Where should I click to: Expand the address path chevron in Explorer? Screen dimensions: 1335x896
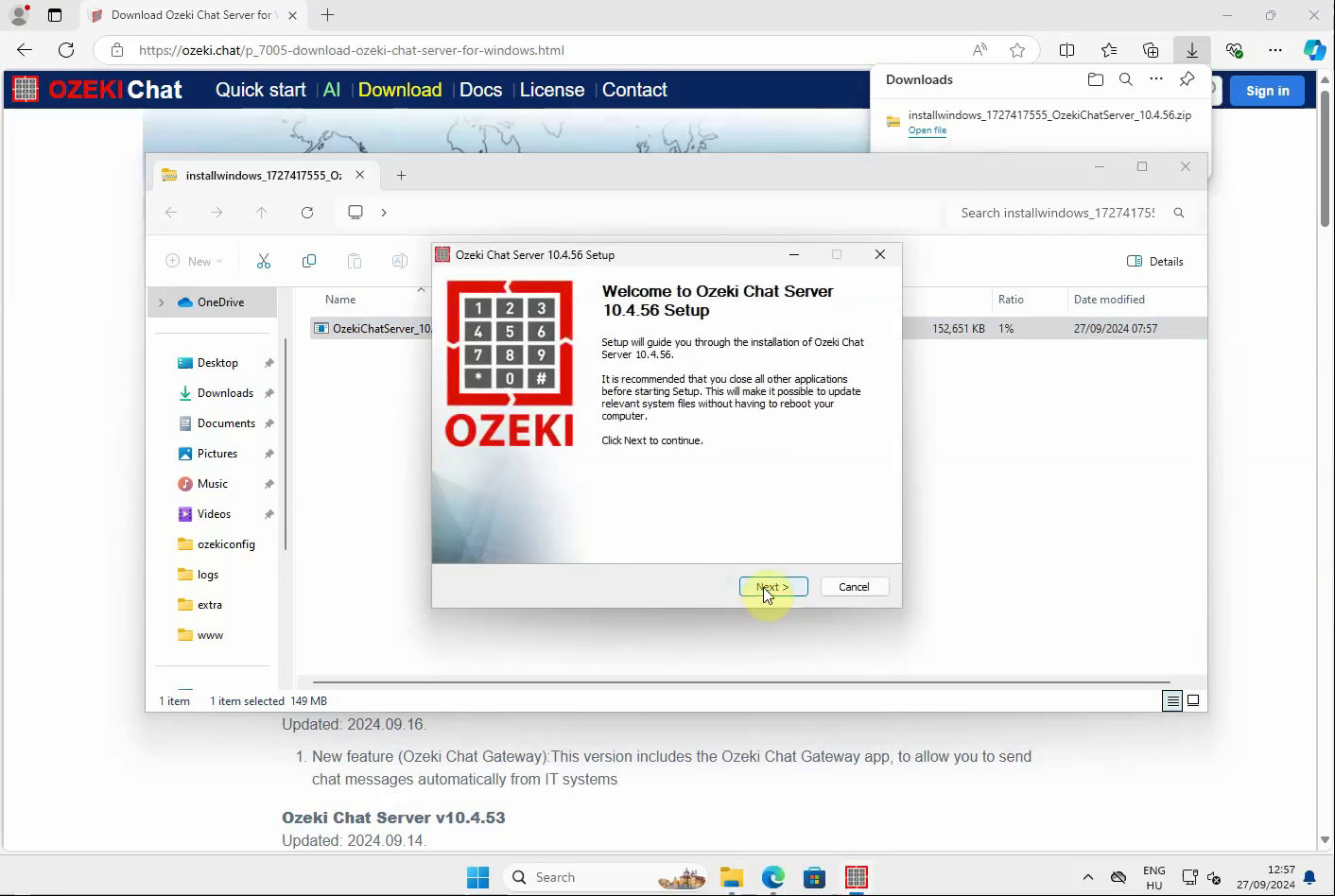click(384, 213)
